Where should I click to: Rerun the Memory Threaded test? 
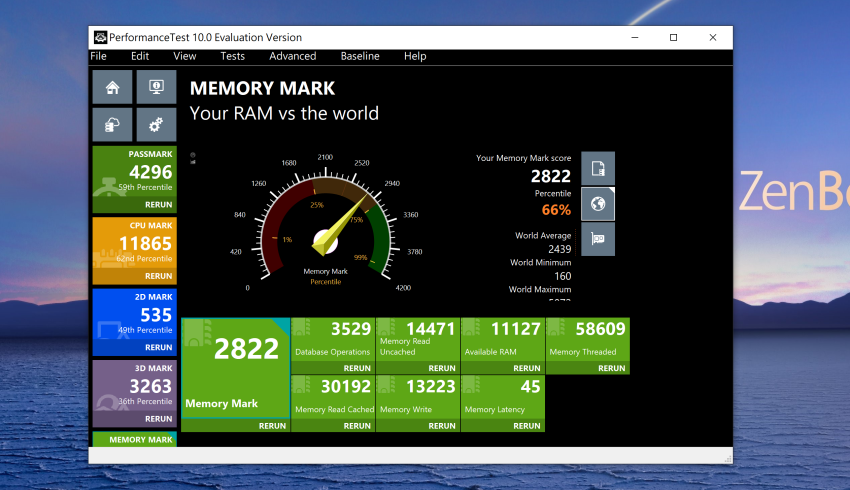click(x=611, y=368)
